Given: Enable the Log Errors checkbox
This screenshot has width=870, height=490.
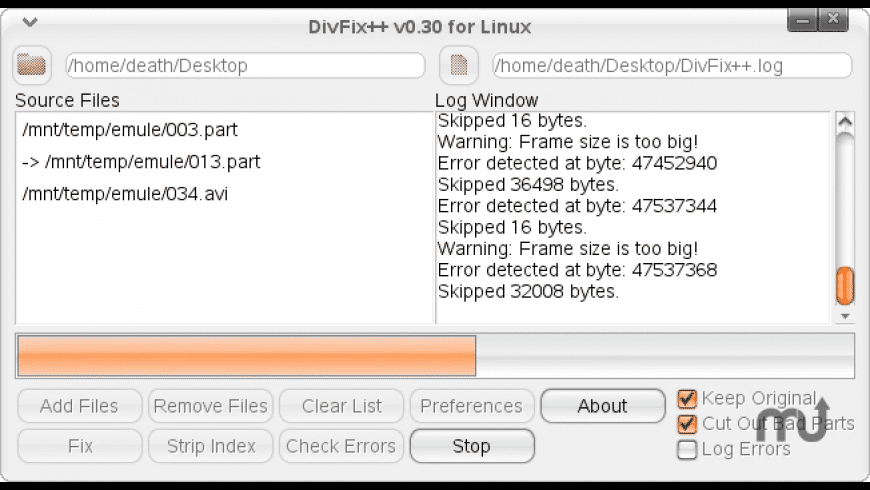Looking at the screenshot, I should point(687,449).
